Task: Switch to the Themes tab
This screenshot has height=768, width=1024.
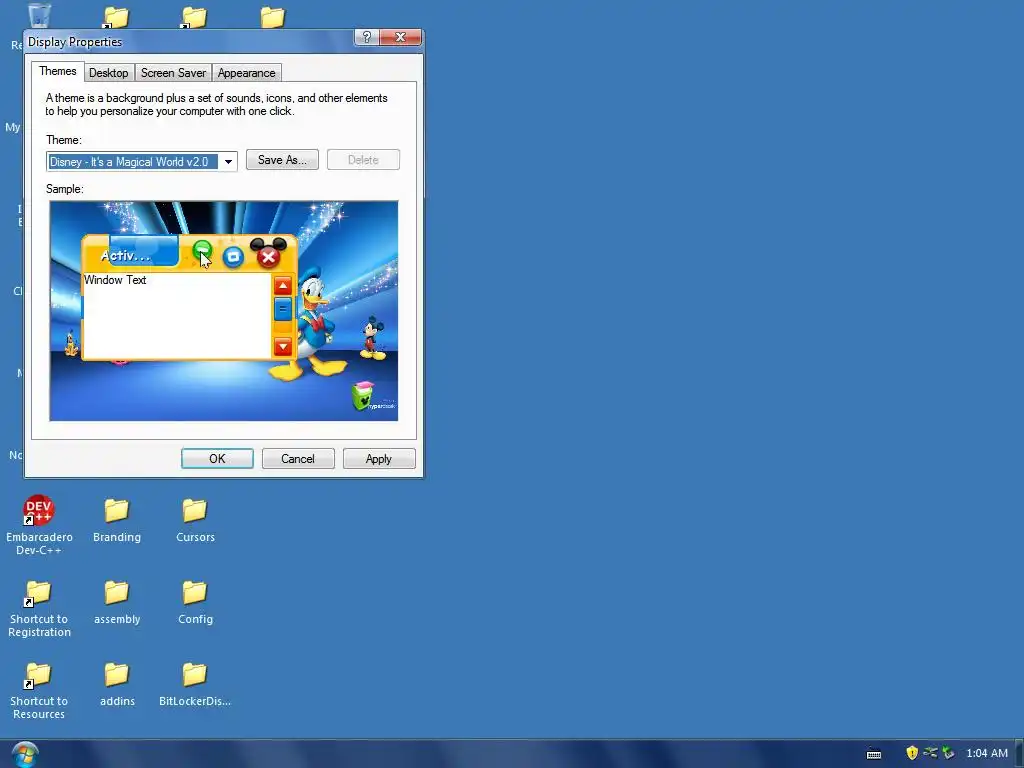Action: coord(57,71)
